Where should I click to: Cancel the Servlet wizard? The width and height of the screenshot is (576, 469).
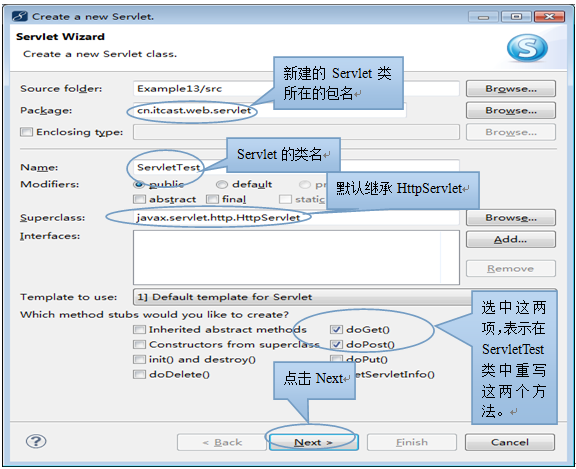click(510, 442)
